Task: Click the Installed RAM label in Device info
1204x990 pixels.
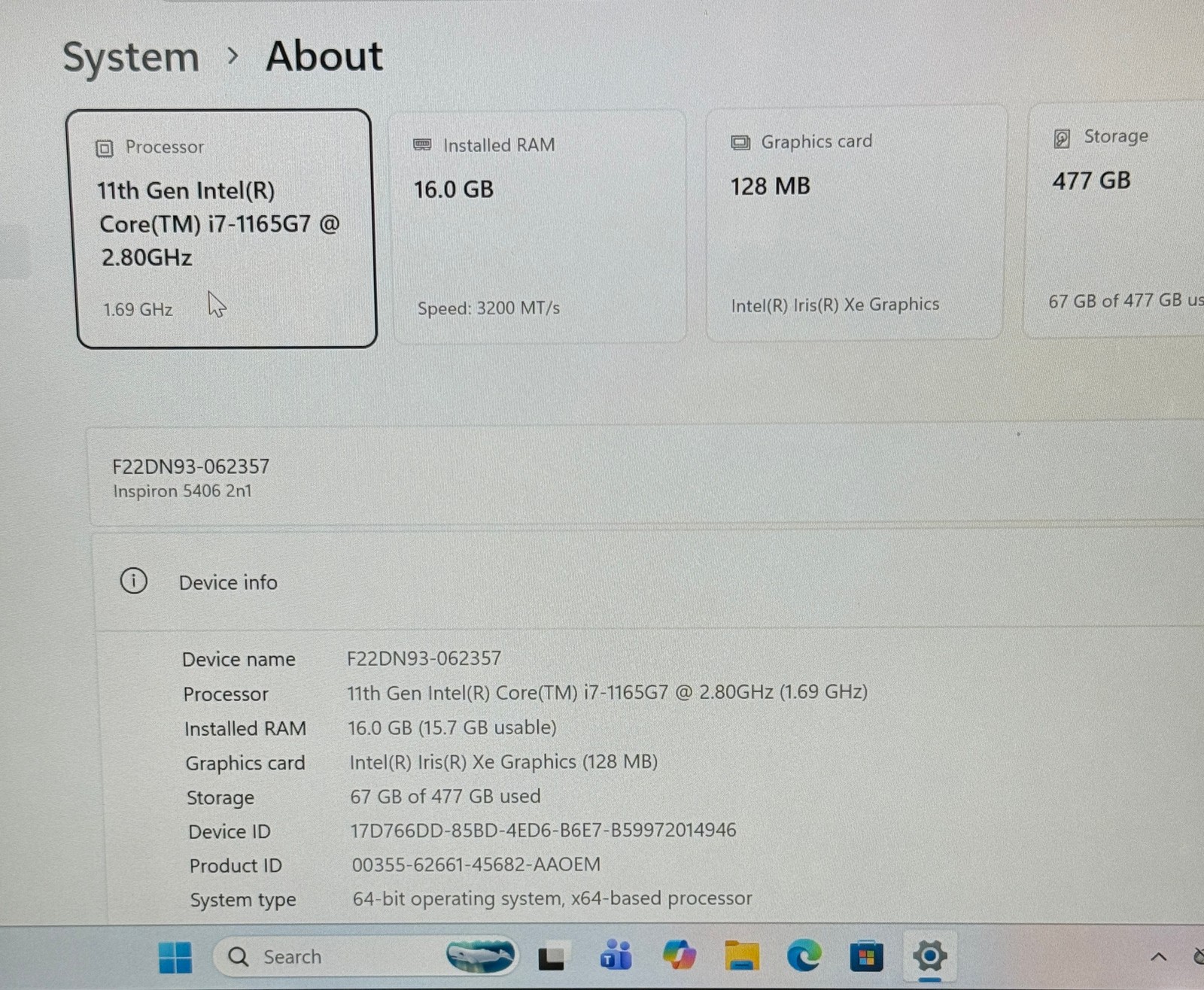Action: pyautogui.click(x=245, y=729)
